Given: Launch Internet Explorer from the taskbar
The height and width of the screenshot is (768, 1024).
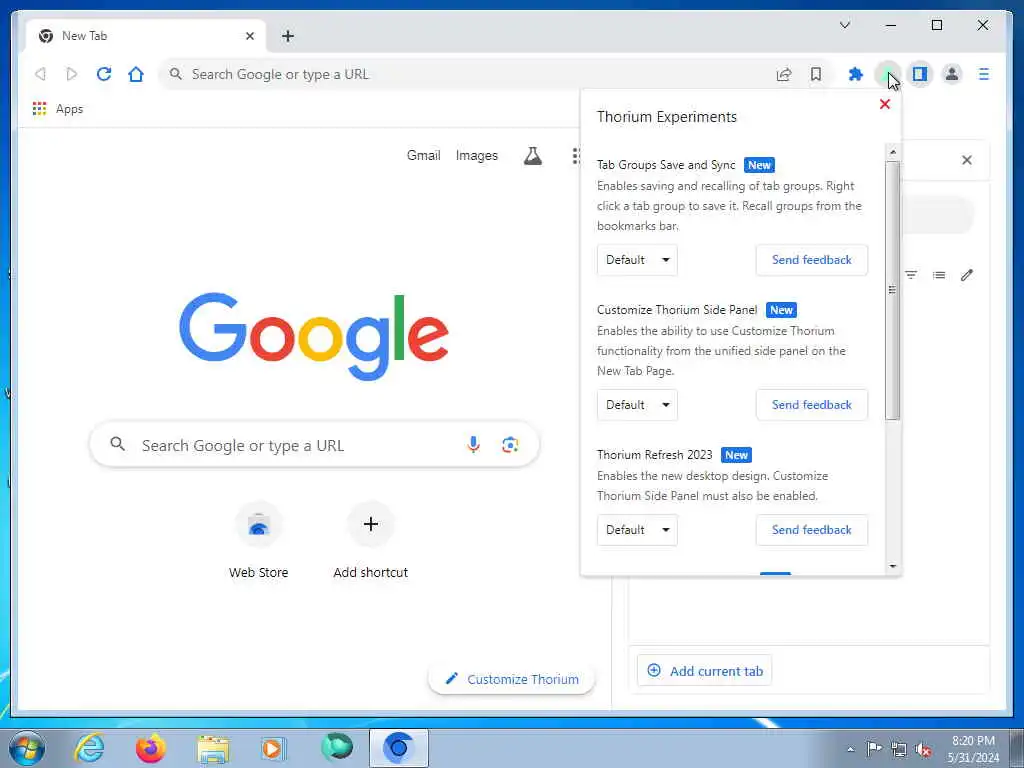Looking at the screenshot, I should 89,748.
